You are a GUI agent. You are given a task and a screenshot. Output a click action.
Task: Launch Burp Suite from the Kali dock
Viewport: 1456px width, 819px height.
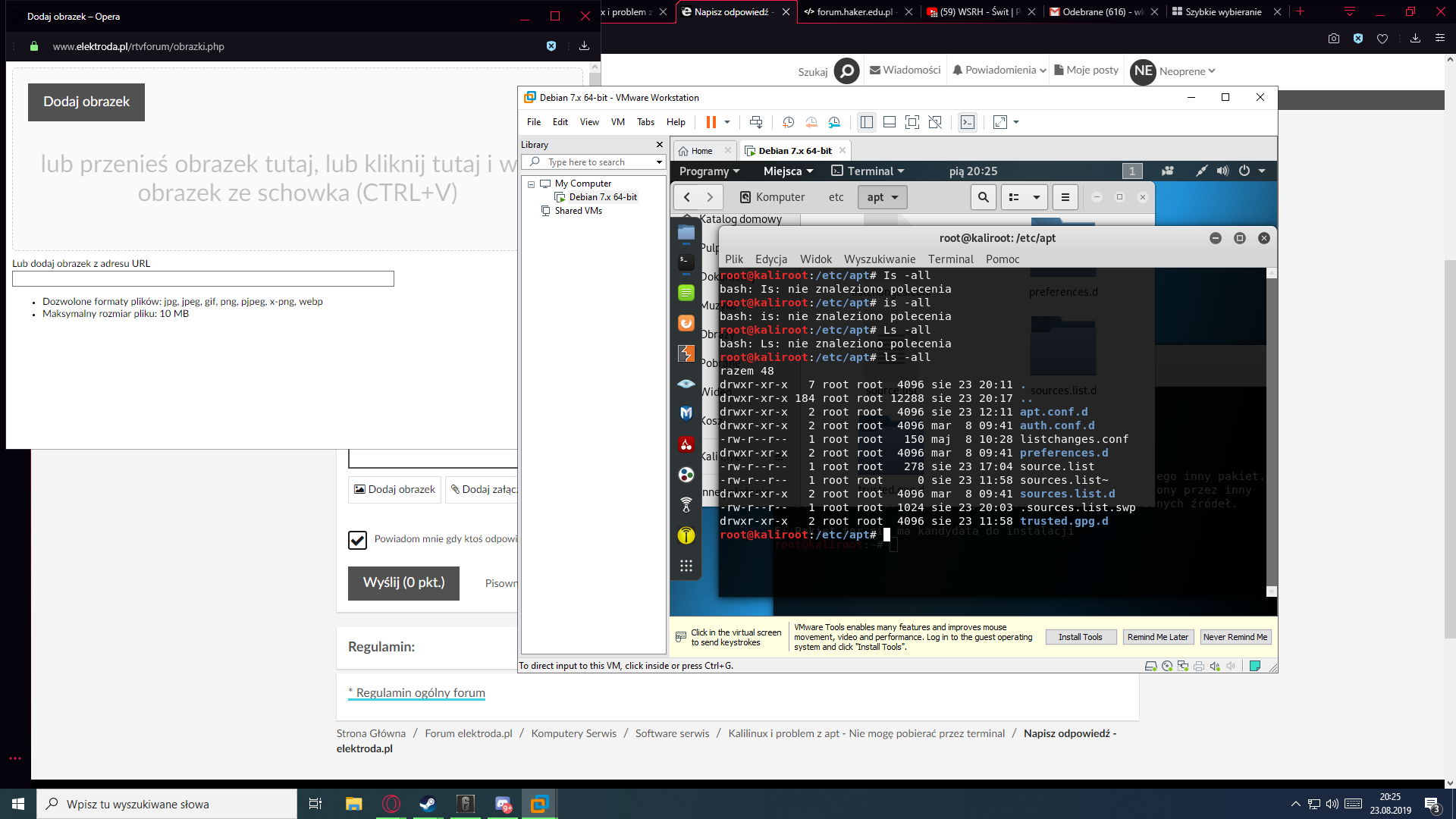pos(686,353)
